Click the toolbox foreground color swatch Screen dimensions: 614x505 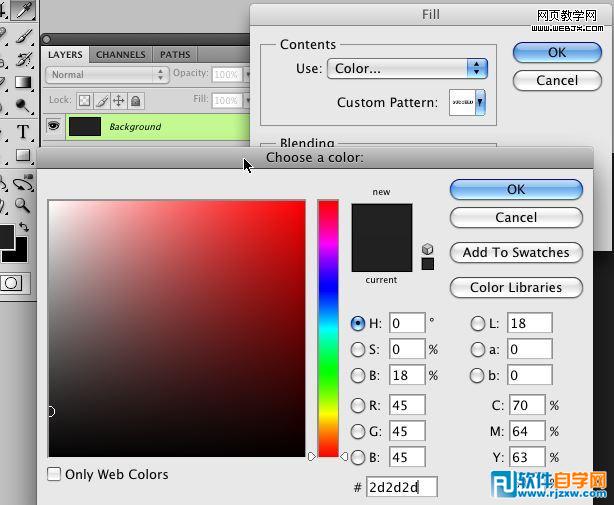(7, 236)
